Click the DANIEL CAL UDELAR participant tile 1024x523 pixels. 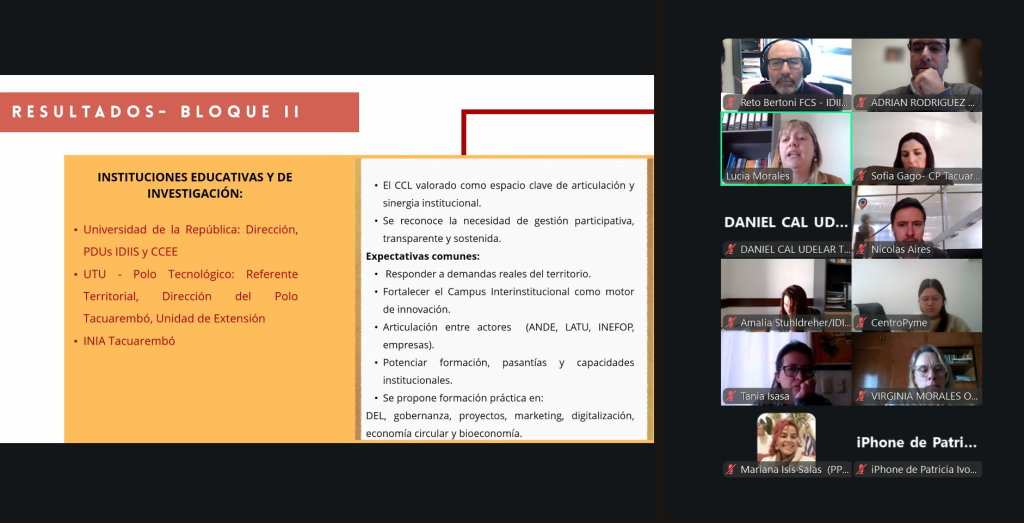pyautogui.click(x=785, y=222)
